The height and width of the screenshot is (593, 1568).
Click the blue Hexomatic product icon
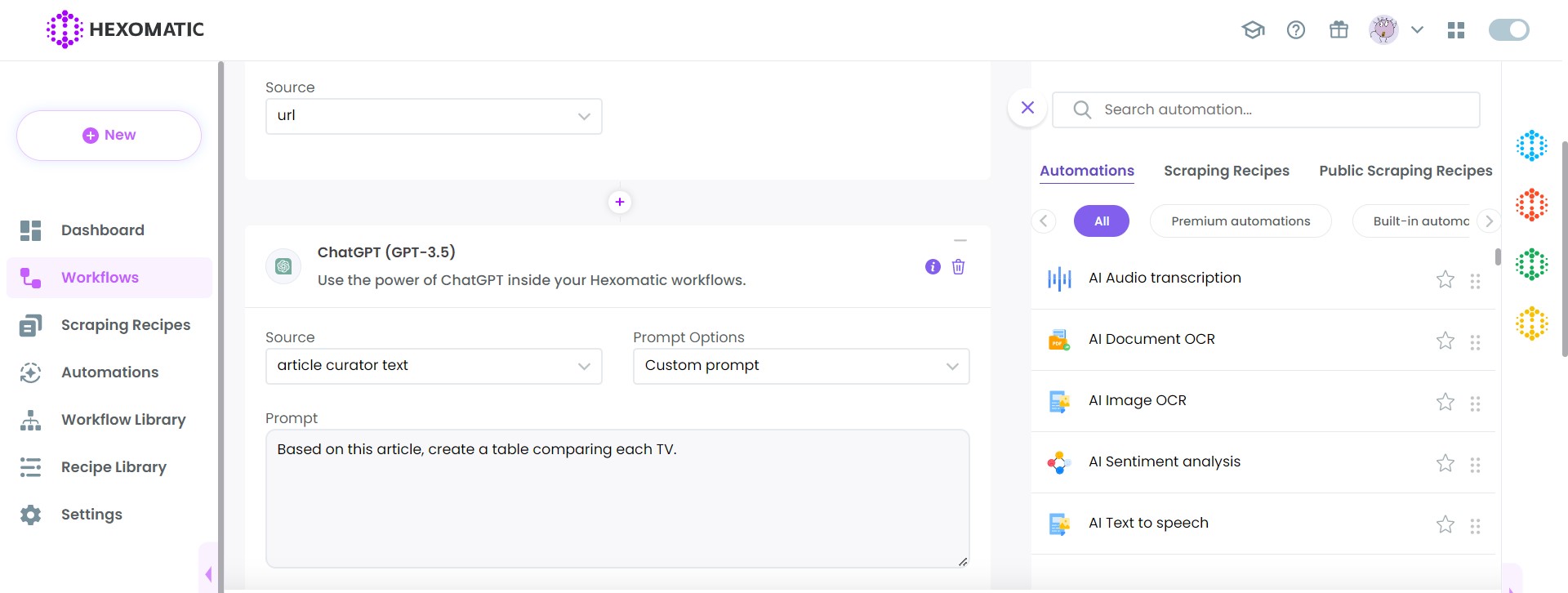1532,146
